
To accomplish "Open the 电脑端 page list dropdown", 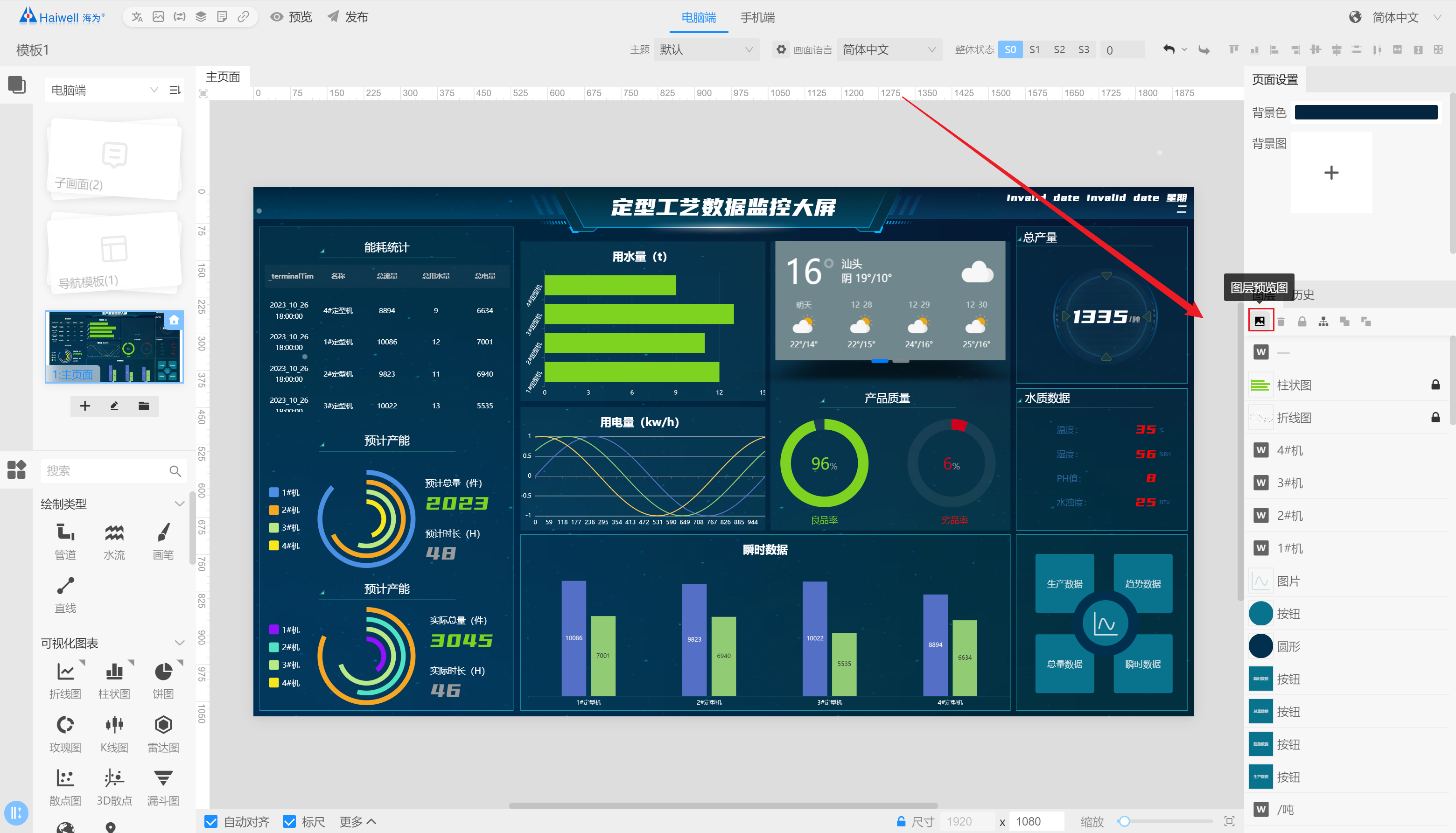I will click(104, 90).
